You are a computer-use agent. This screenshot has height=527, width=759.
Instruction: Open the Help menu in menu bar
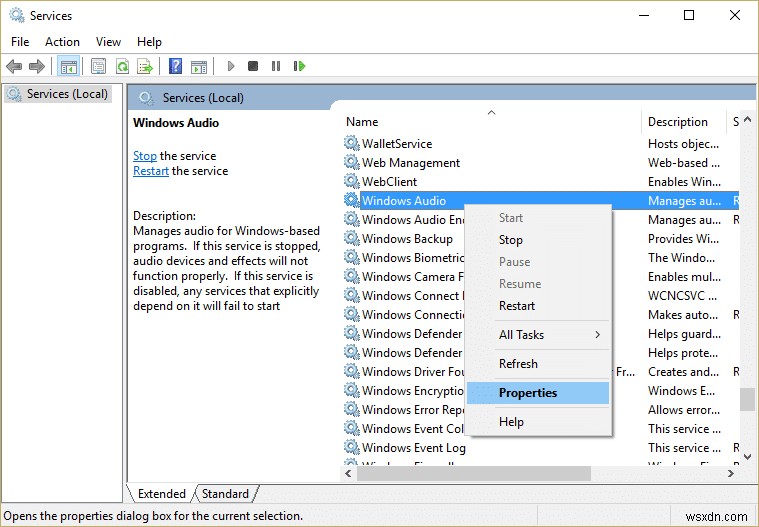149,42
